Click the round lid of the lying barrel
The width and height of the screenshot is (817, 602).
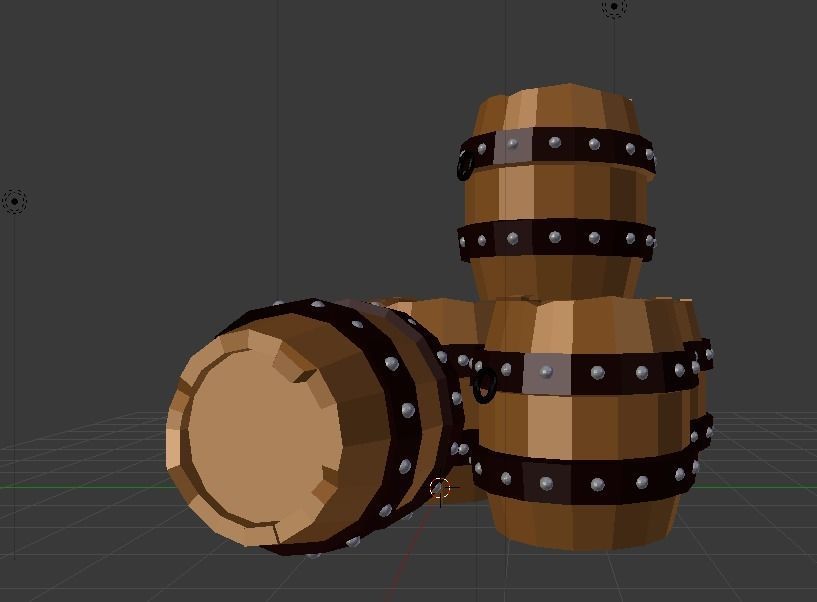click(x=263, y=438)
